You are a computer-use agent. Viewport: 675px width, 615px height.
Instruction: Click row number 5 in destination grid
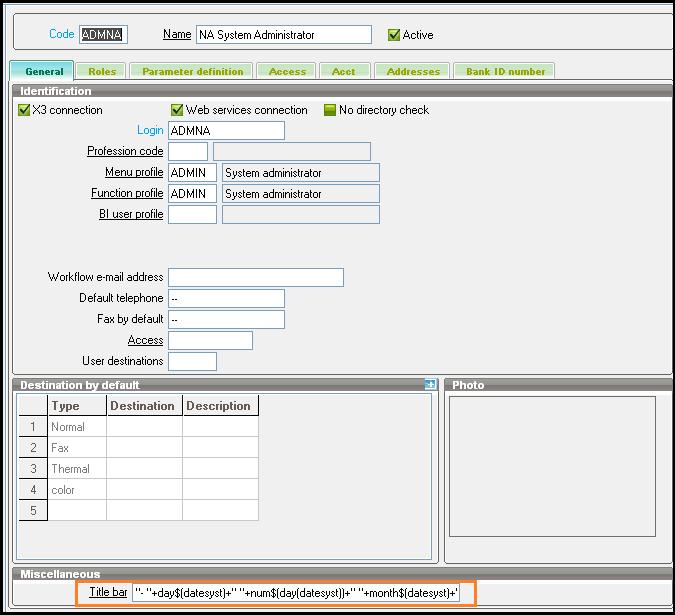[33, 511]
